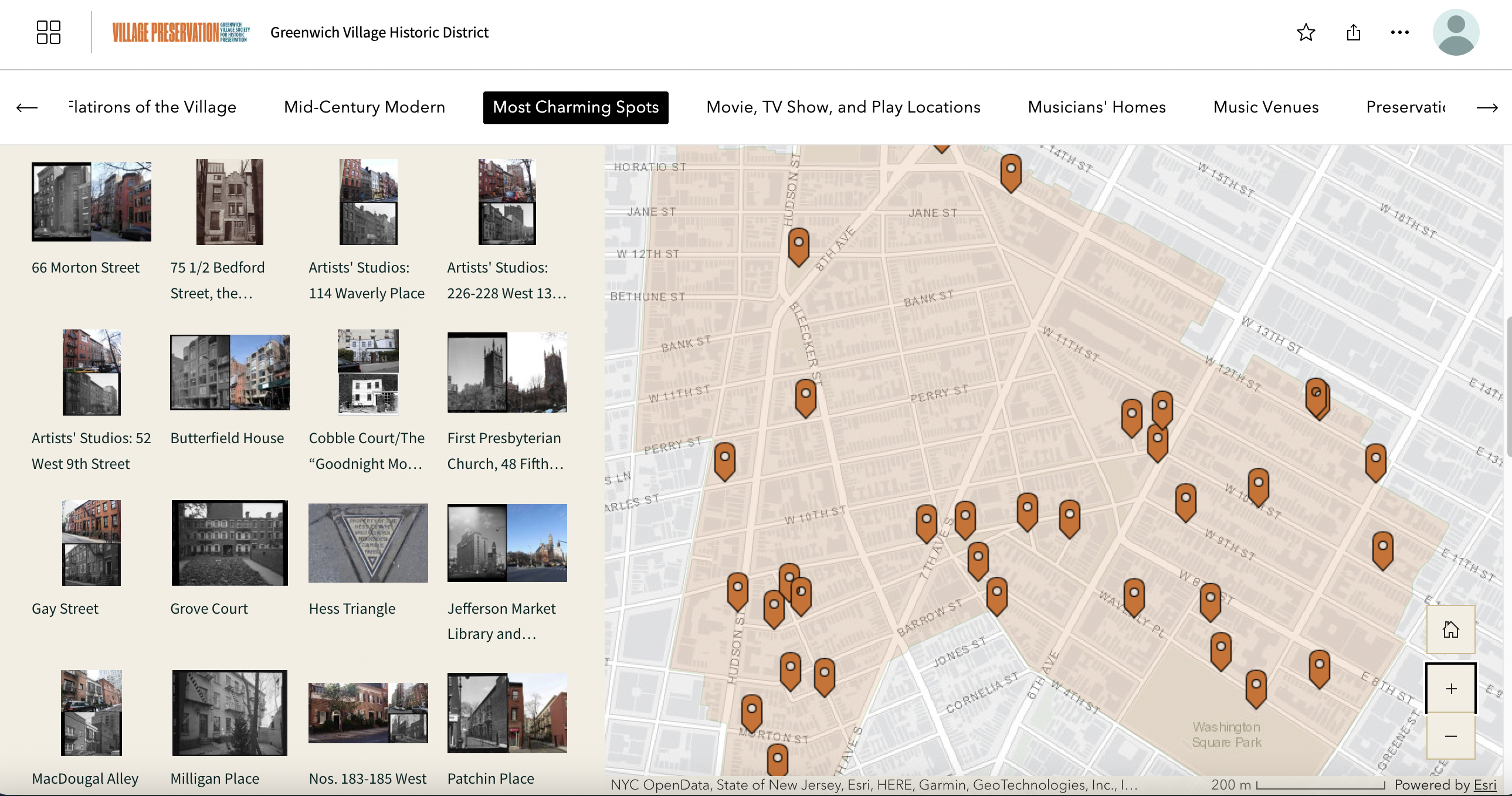Click the favorite star icon
The height and width of the screenshot is (796, 1512).
(x=1306, y=32)
